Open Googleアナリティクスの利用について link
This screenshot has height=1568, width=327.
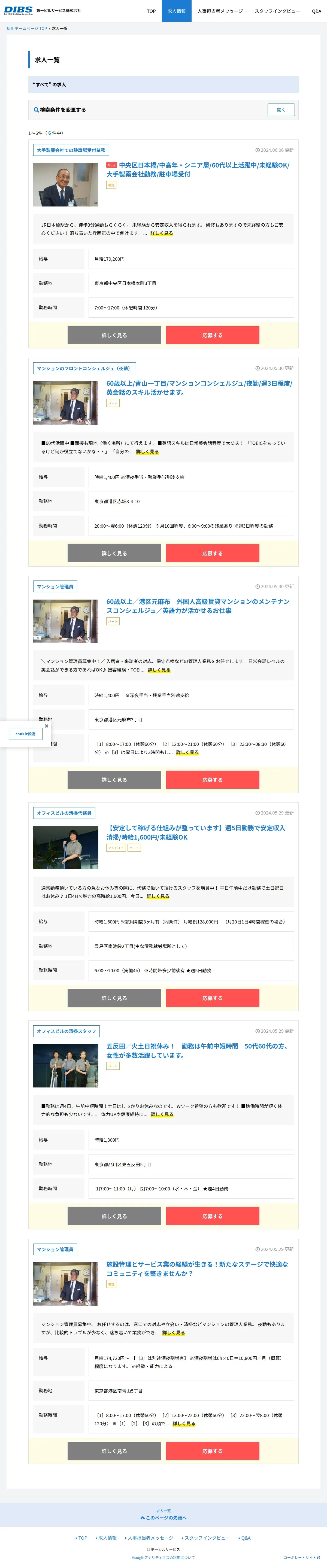coord(163,1558)
